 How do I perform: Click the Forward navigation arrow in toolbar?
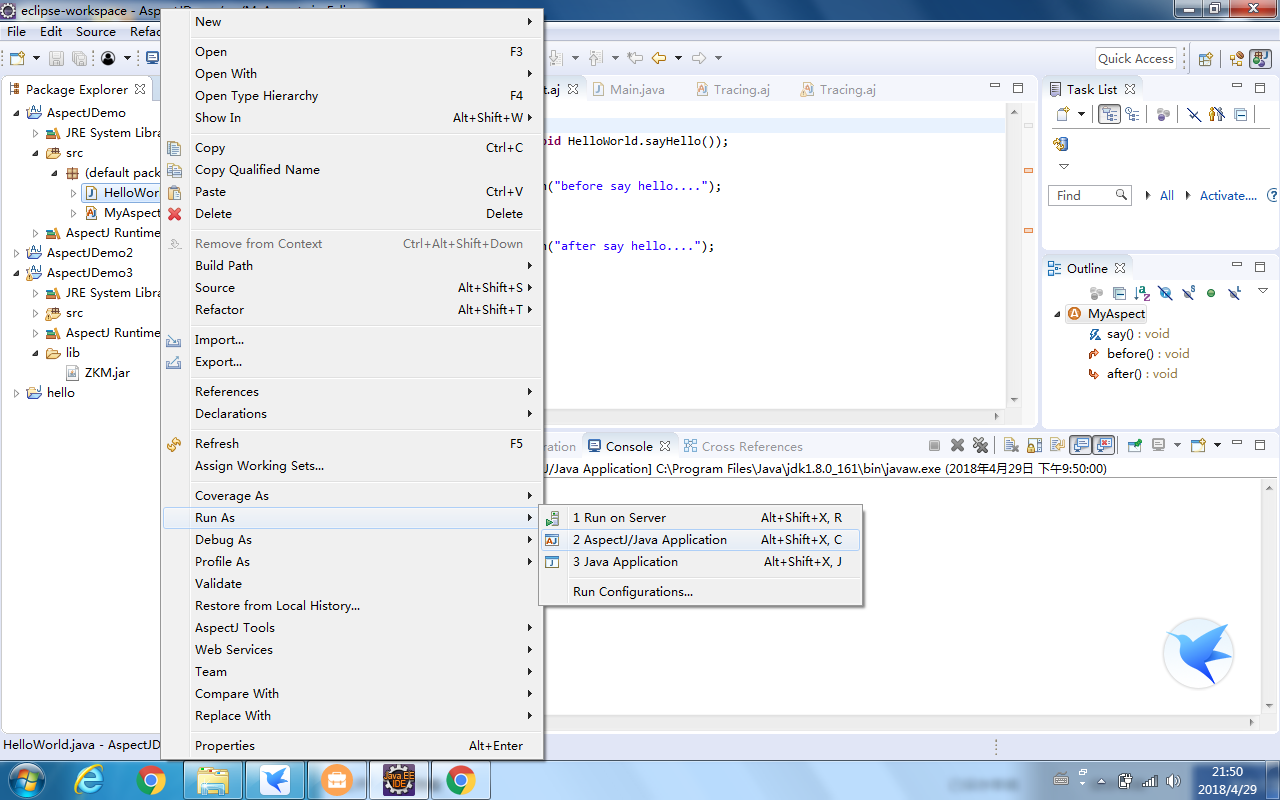point(699,58)
